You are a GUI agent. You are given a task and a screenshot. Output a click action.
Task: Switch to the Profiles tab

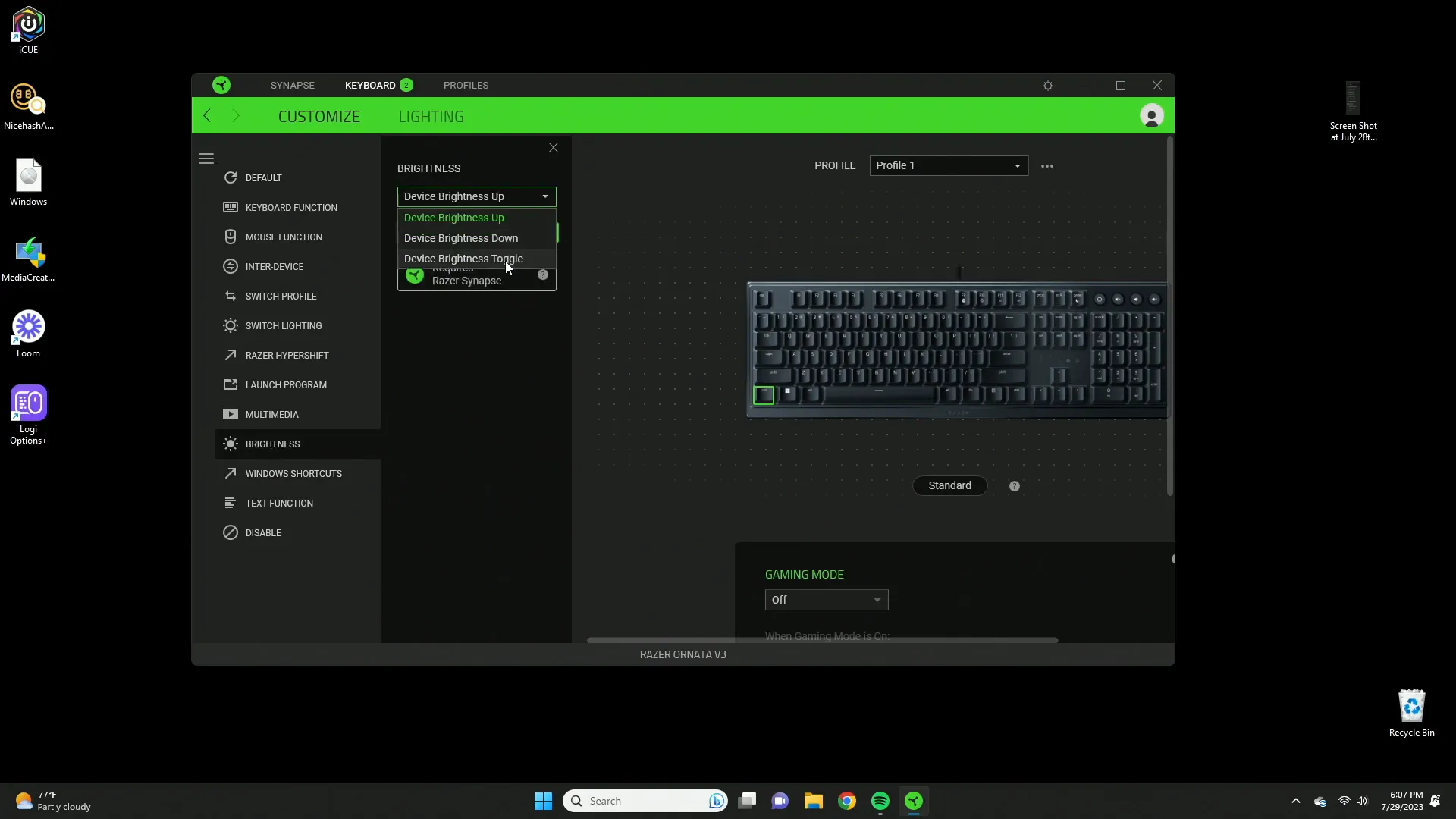pyautogui.click(x=466, y=85)
